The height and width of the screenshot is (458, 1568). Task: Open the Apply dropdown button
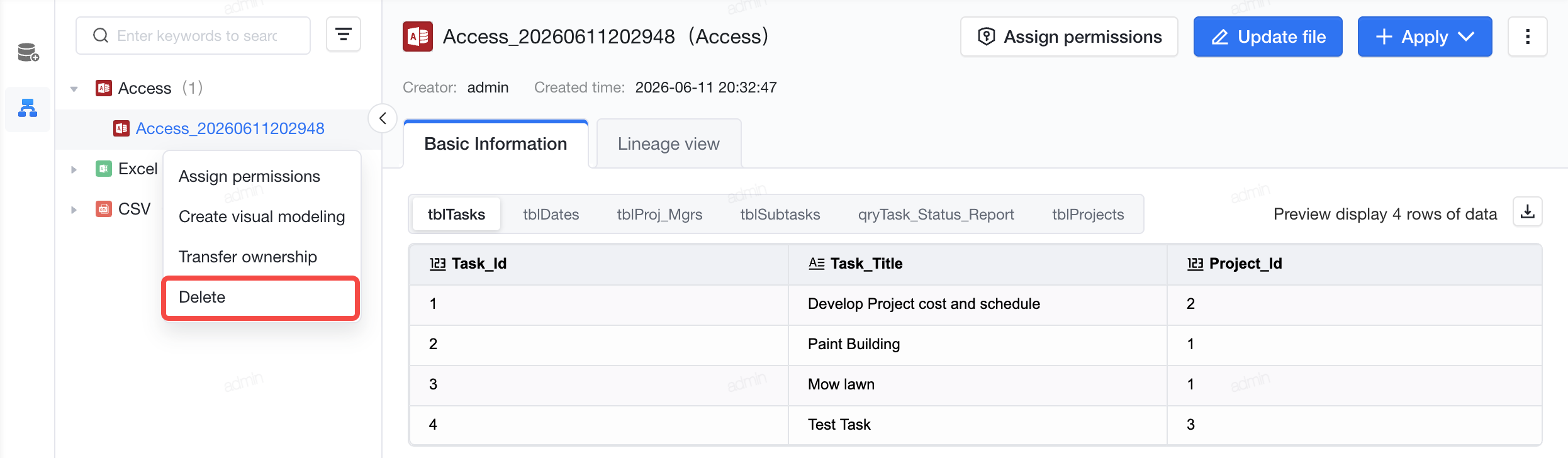1425,36
